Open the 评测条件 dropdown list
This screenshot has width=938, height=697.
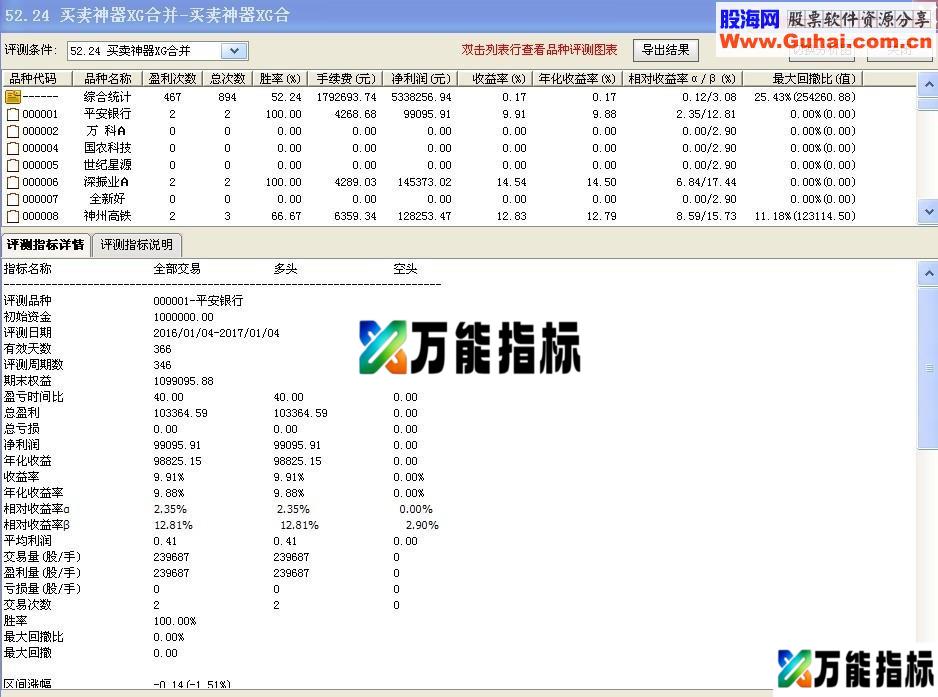tap(234, 49)
